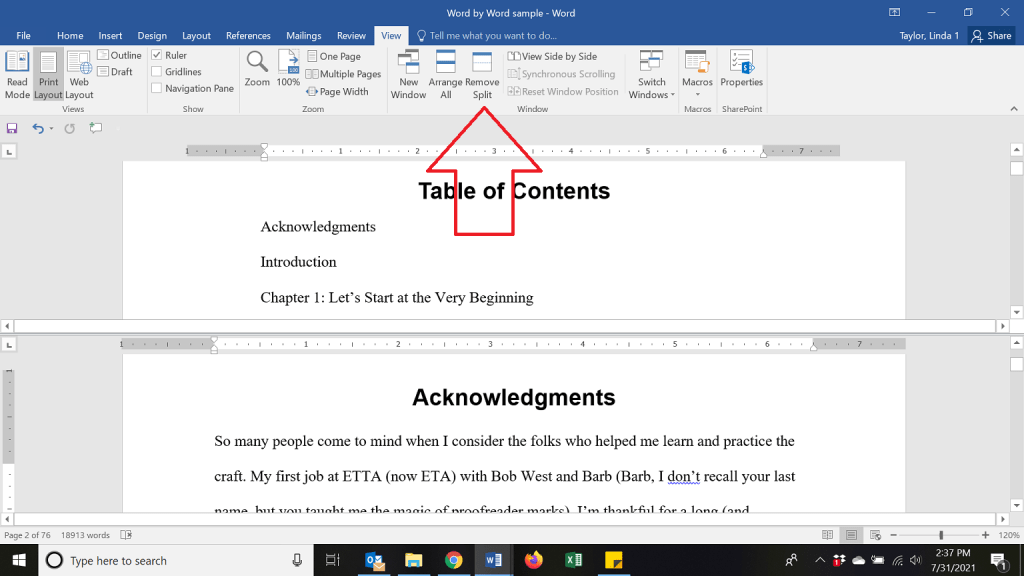Open SharePoint Properties icon

[741, 68]
